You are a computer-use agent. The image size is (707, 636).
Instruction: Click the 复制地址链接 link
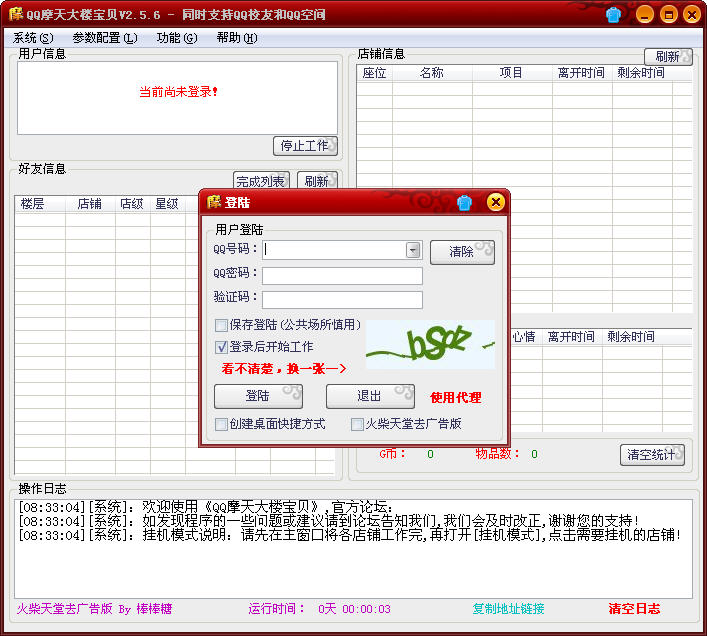(x=508, y=609)
